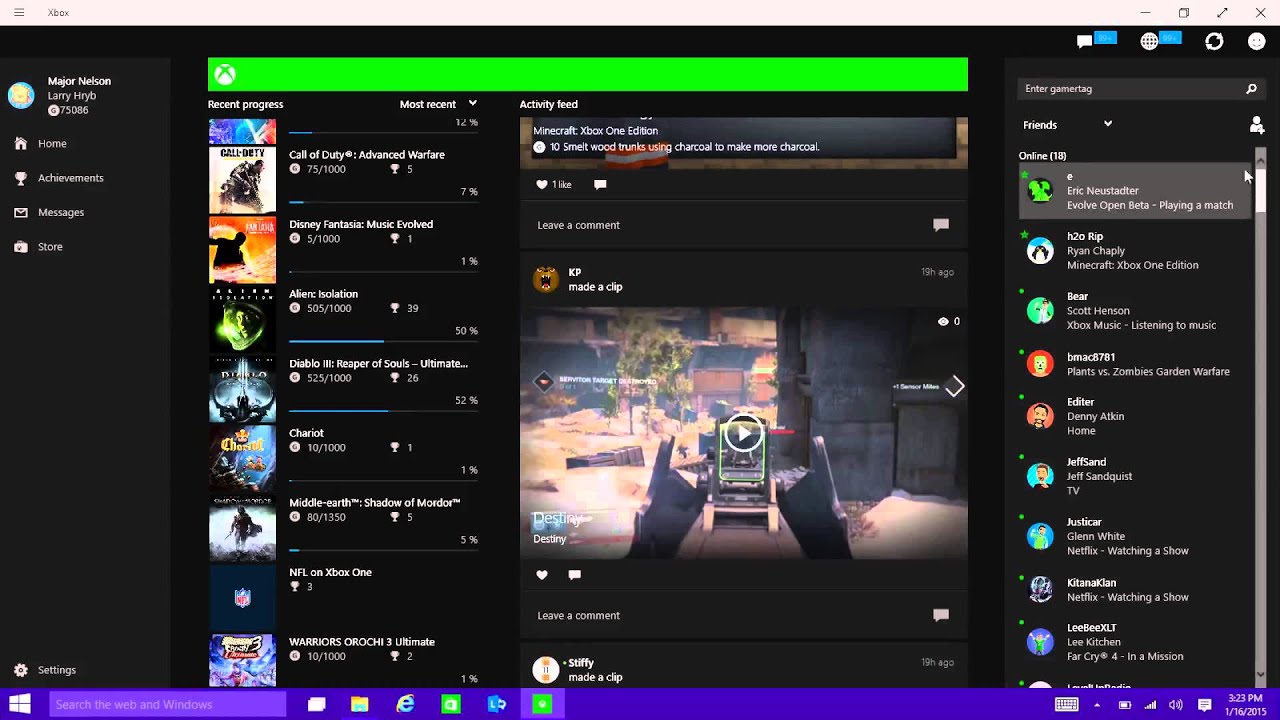The image size is (1280, 720).
Task: Select friend Bear Scott Henson
Action: point(1136,310)
